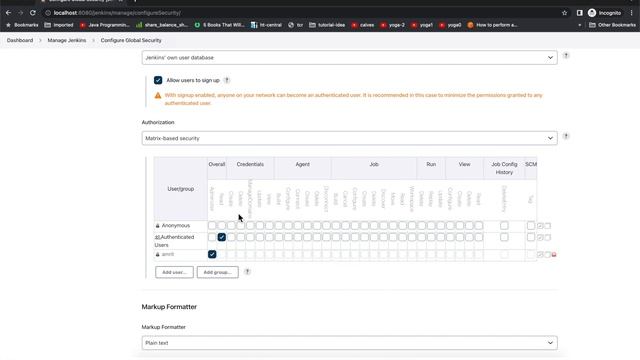640x360 pixels.
Task: Check View Read for Anonymous
Action: [x=479, y=225]
